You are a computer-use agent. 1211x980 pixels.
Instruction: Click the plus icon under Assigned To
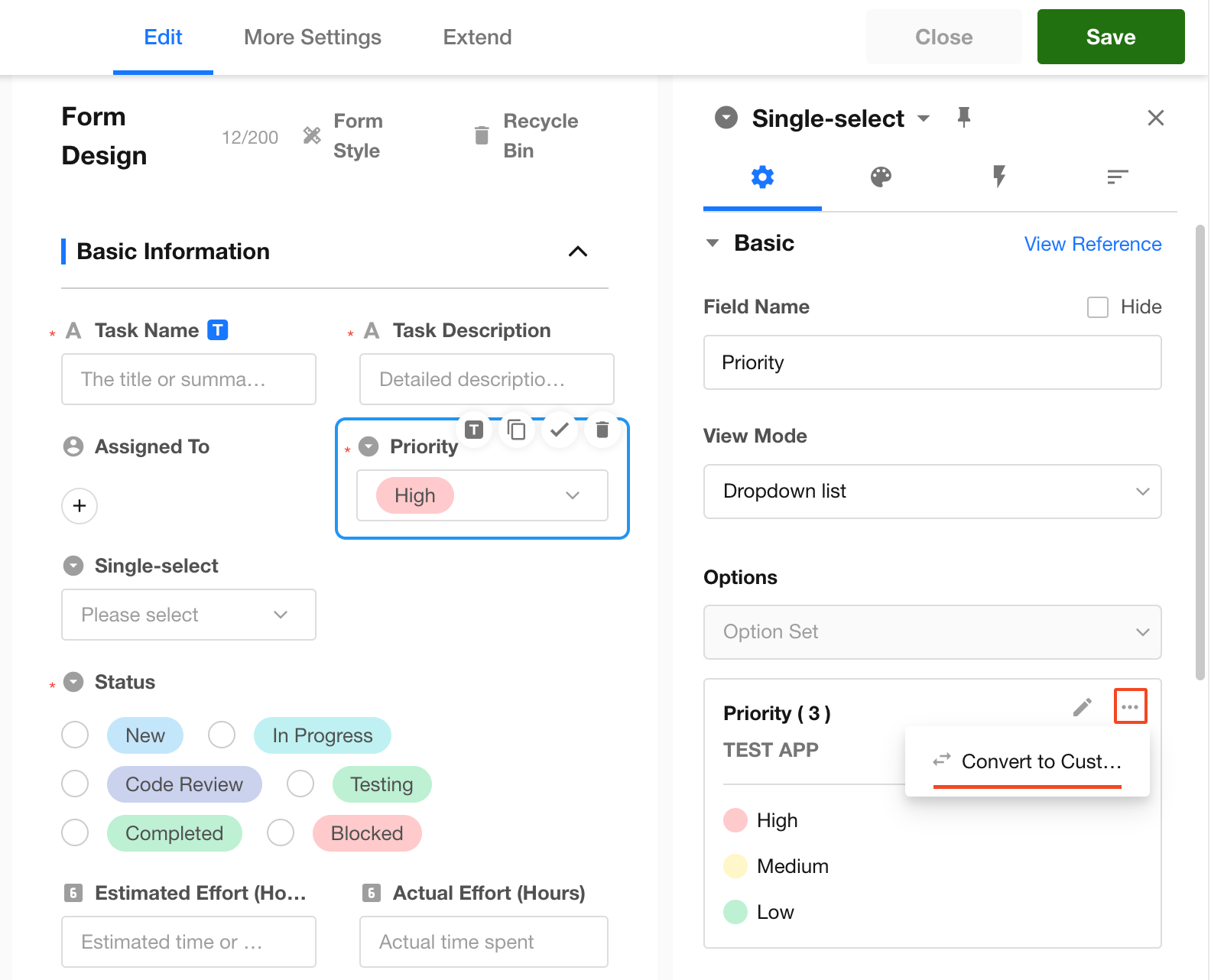pos(80,506)
